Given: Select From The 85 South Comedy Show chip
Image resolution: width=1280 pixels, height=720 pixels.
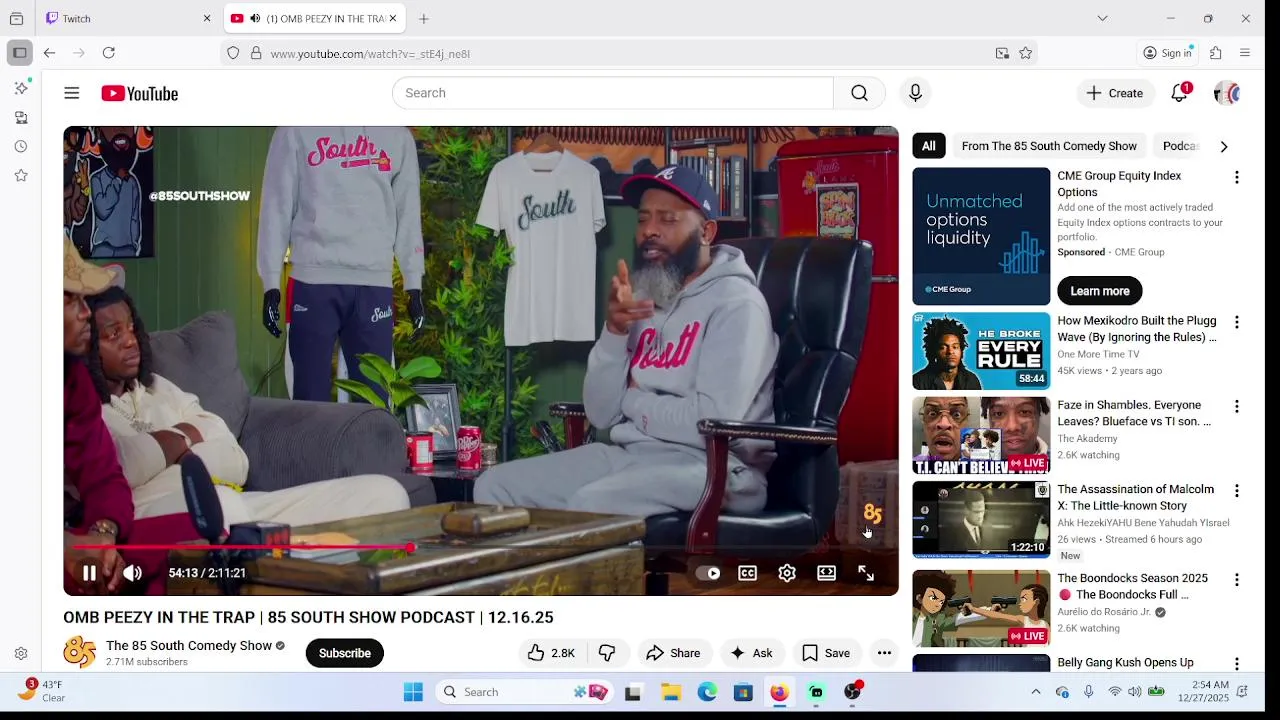Looking at the screenshot, I should tap(1049, 146).
